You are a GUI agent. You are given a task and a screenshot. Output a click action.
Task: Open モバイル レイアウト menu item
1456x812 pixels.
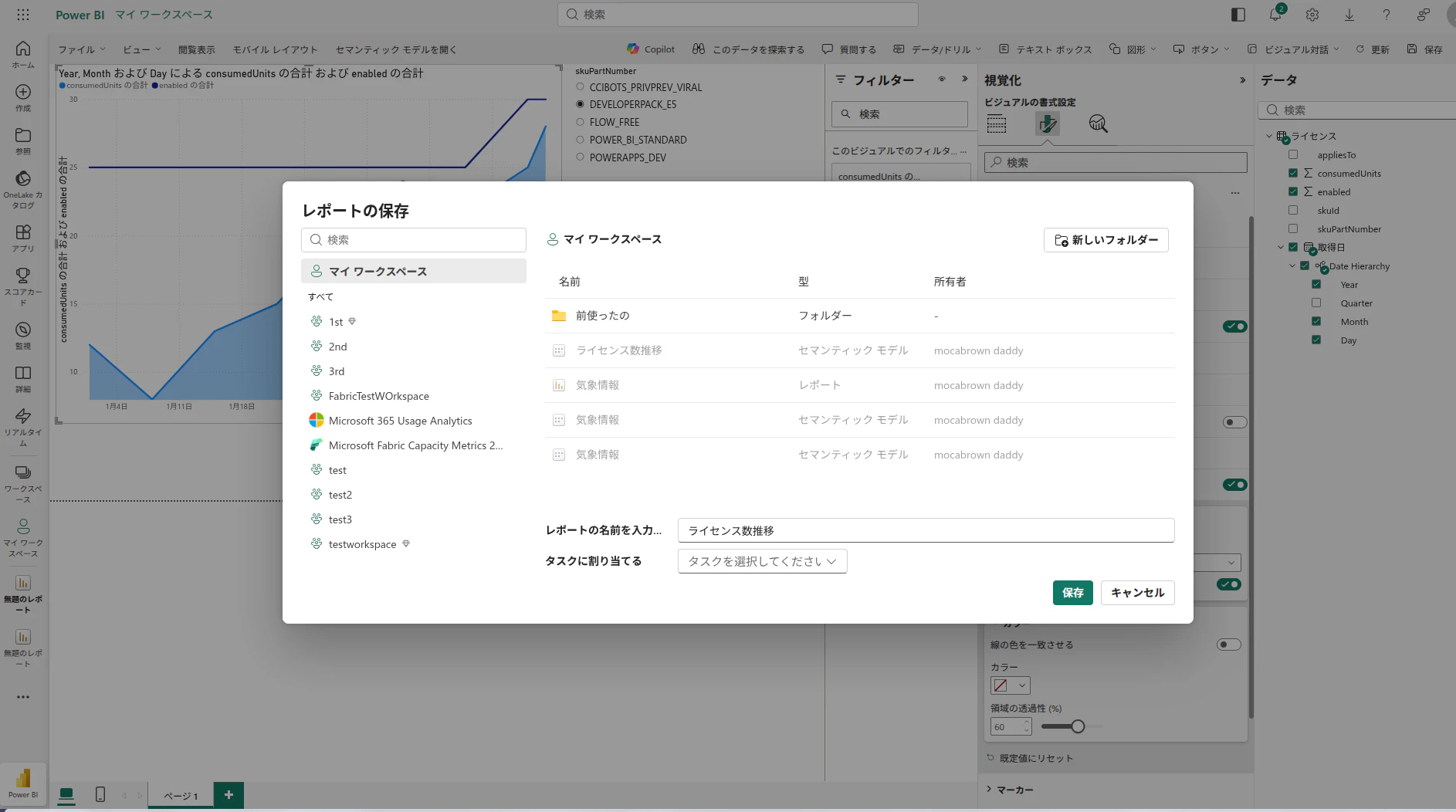[x=276, y=49]
